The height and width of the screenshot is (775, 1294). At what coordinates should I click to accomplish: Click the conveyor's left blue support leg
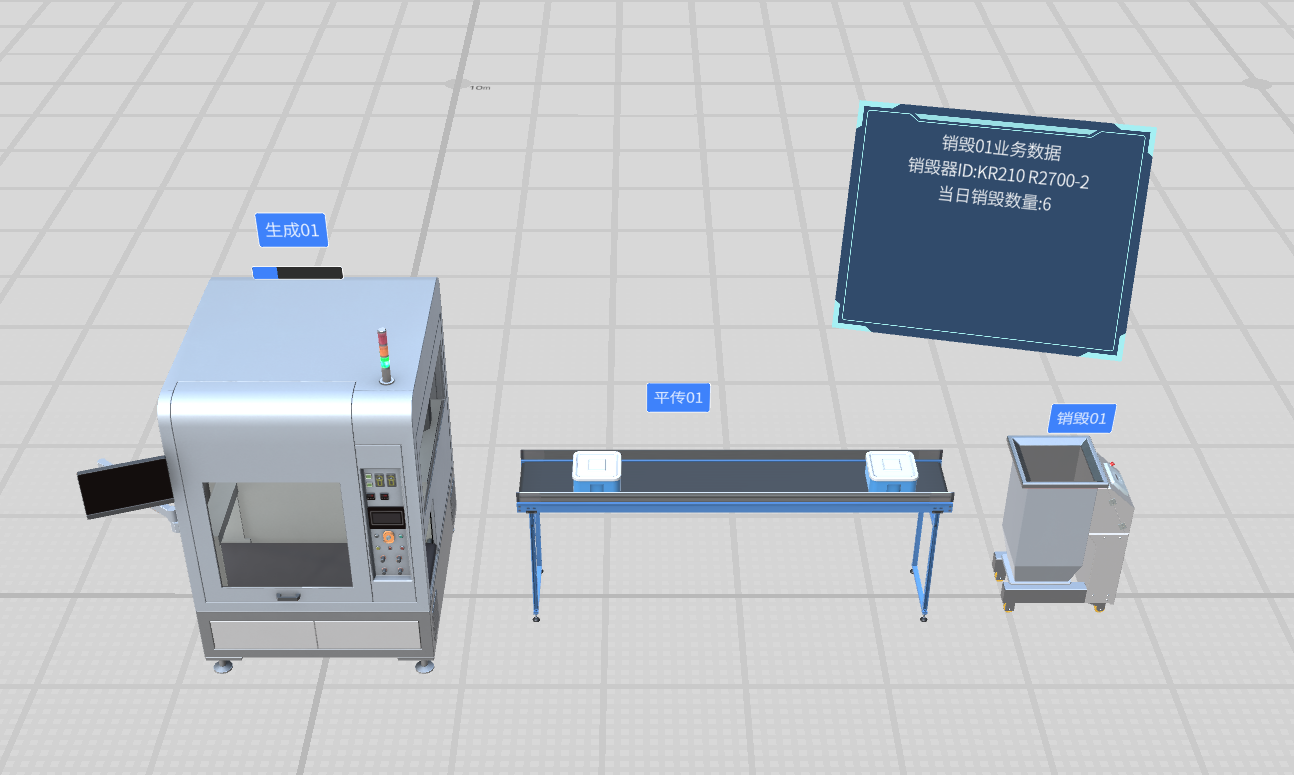[x=536, y=565]
